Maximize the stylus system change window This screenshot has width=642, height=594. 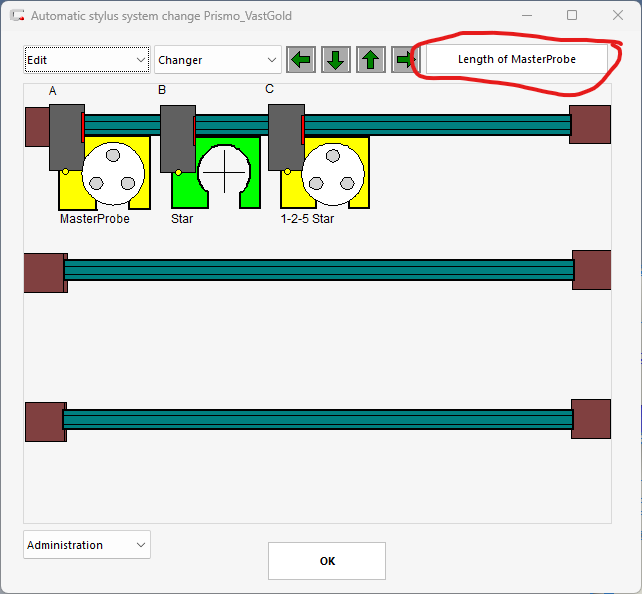(x=572, y=16)
